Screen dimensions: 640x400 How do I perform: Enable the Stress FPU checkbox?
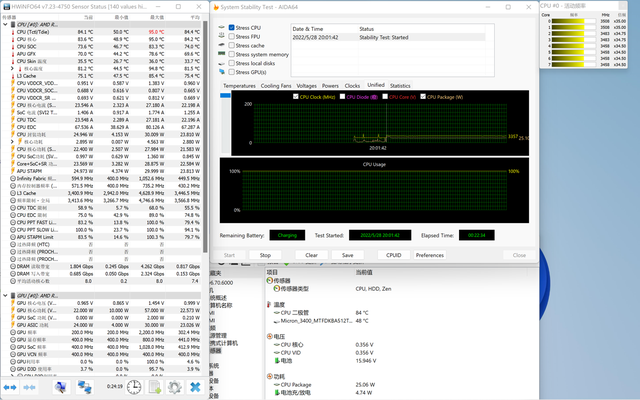(x=232, y=37)
